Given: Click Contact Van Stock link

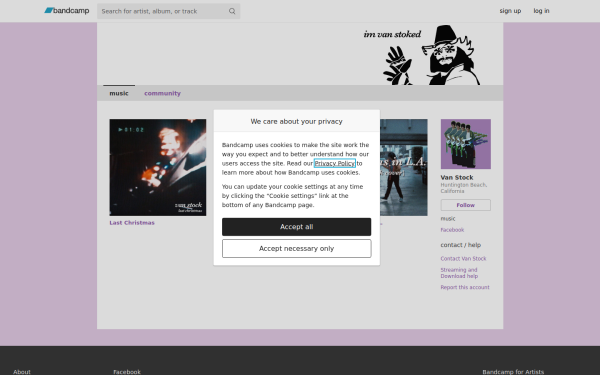Looking at the screenshot, I should [463, 259].
